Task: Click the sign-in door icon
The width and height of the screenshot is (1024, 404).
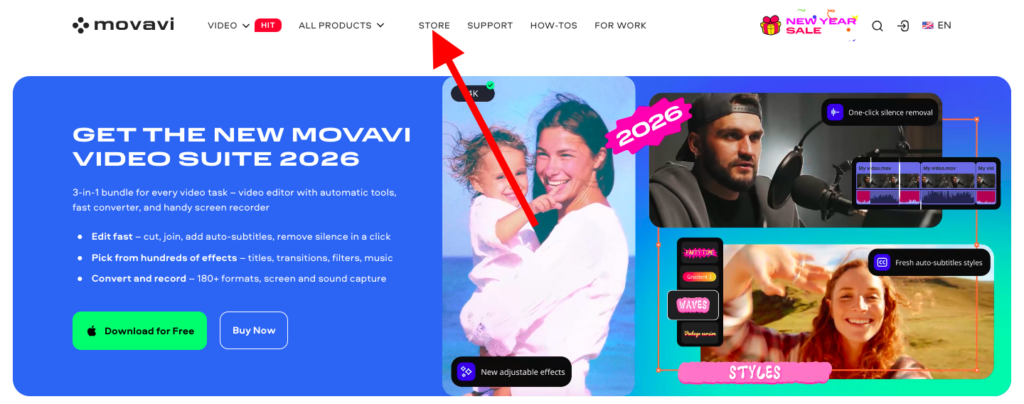Action: 903,26
